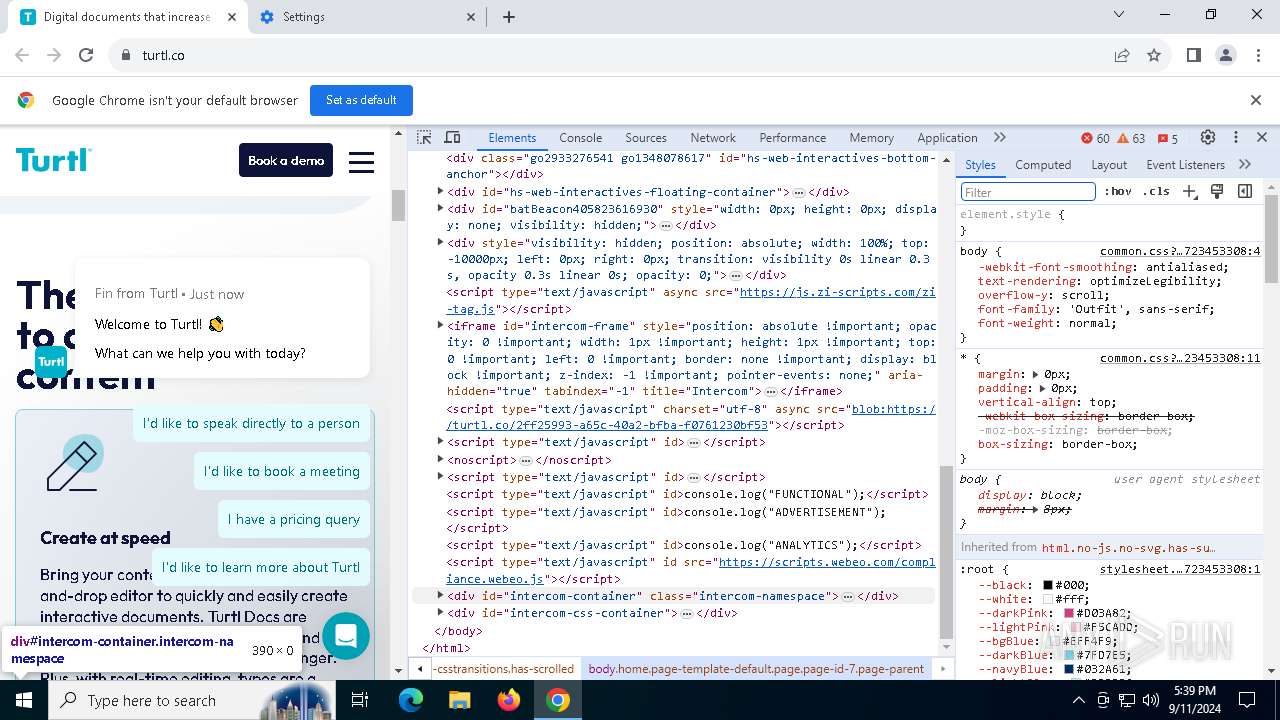Activate the inspect element picker icon
This screenshot has width=1280, height=720.
click(424, 138)
